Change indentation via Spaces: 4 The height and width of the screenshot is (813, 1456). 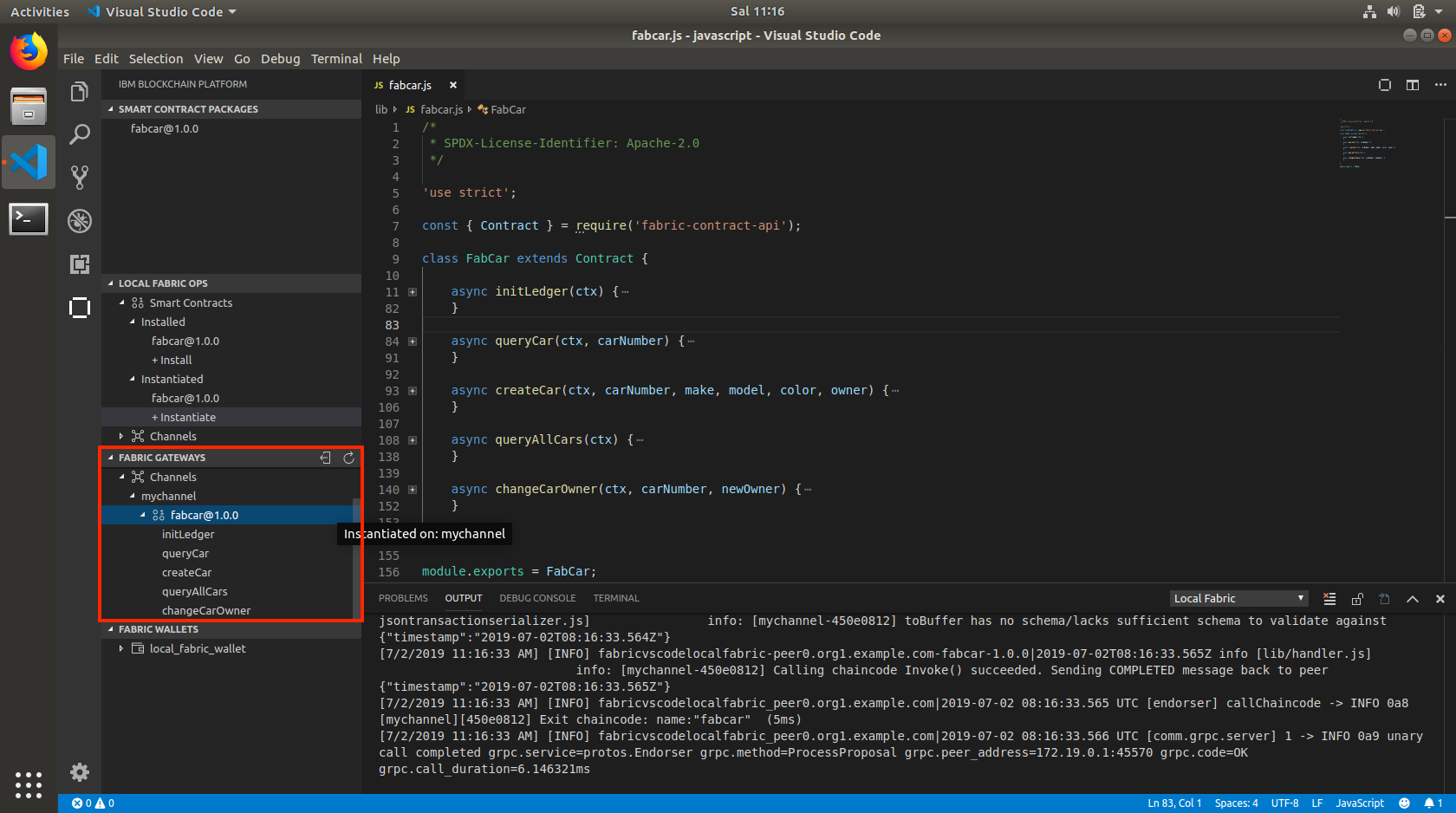(x=1237, y=803)
